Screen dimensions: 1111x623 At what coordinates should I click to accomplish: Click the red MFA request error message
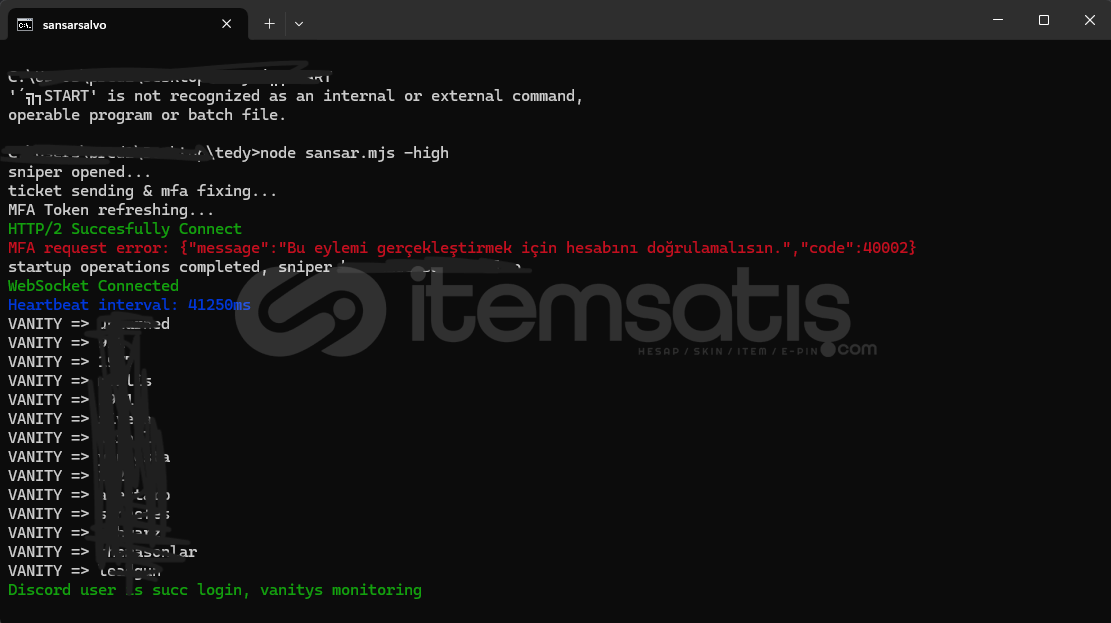point(460,247)
